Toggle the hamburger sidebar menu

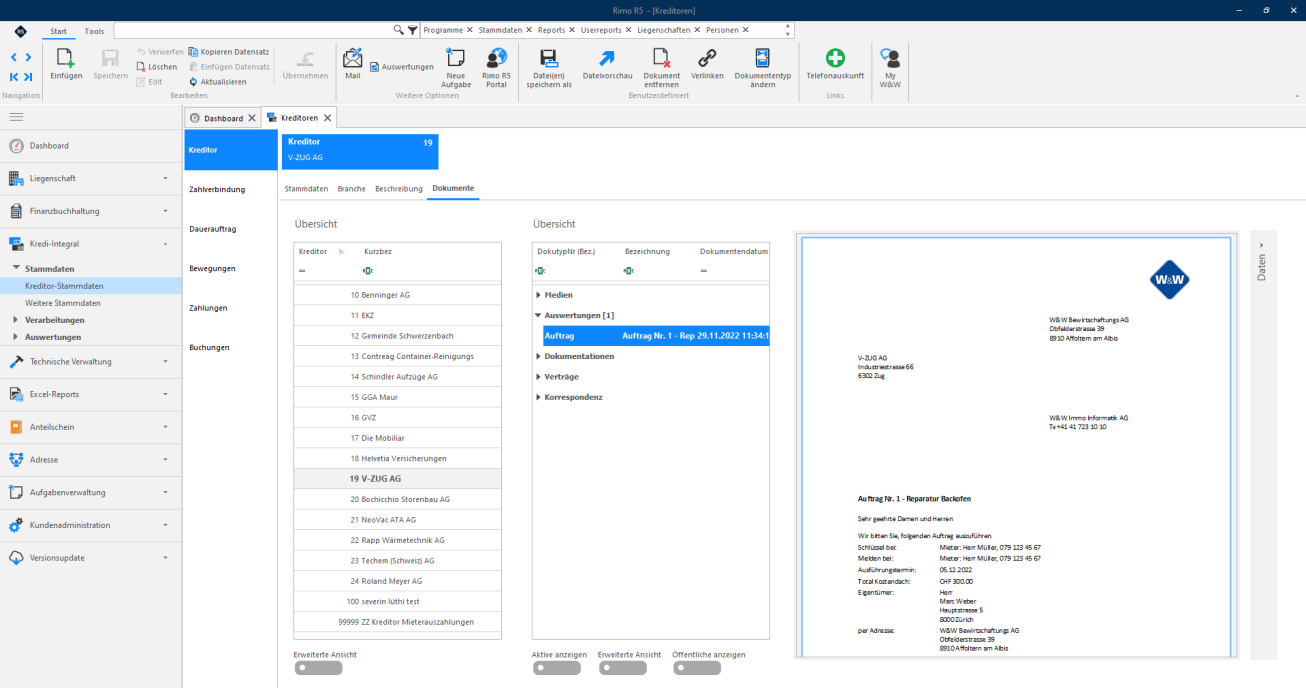(x=16, y=117)
